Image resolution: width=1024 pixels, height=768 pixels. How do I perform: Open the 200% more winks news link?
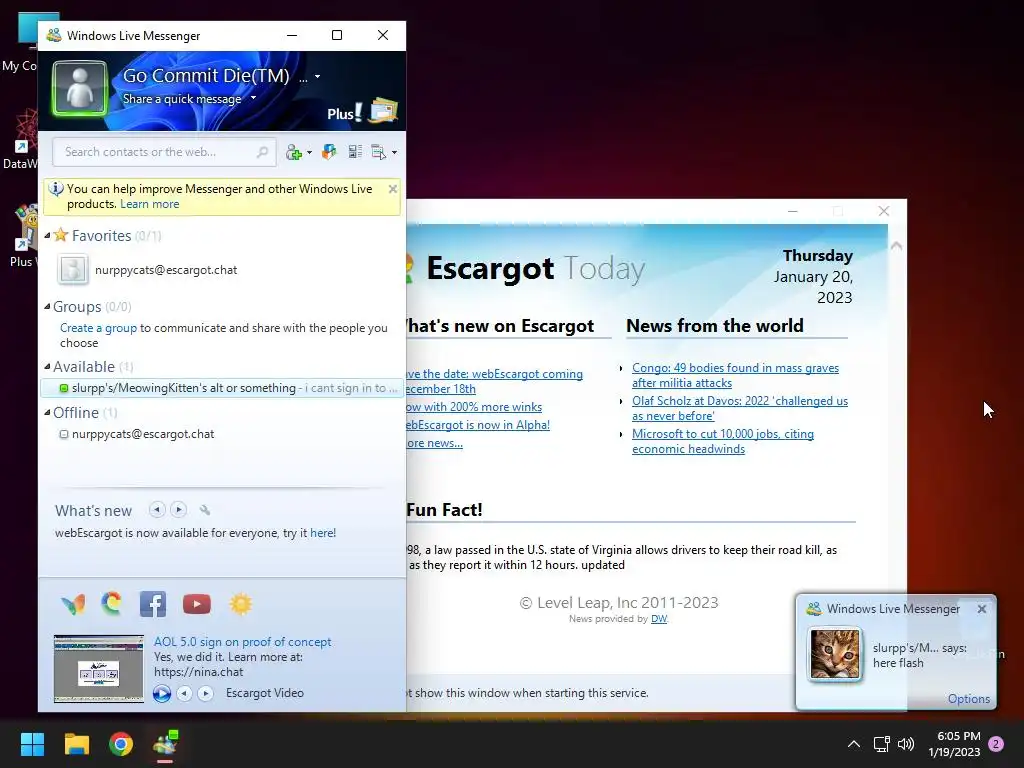pyautogui.click(x=474, y=407)
